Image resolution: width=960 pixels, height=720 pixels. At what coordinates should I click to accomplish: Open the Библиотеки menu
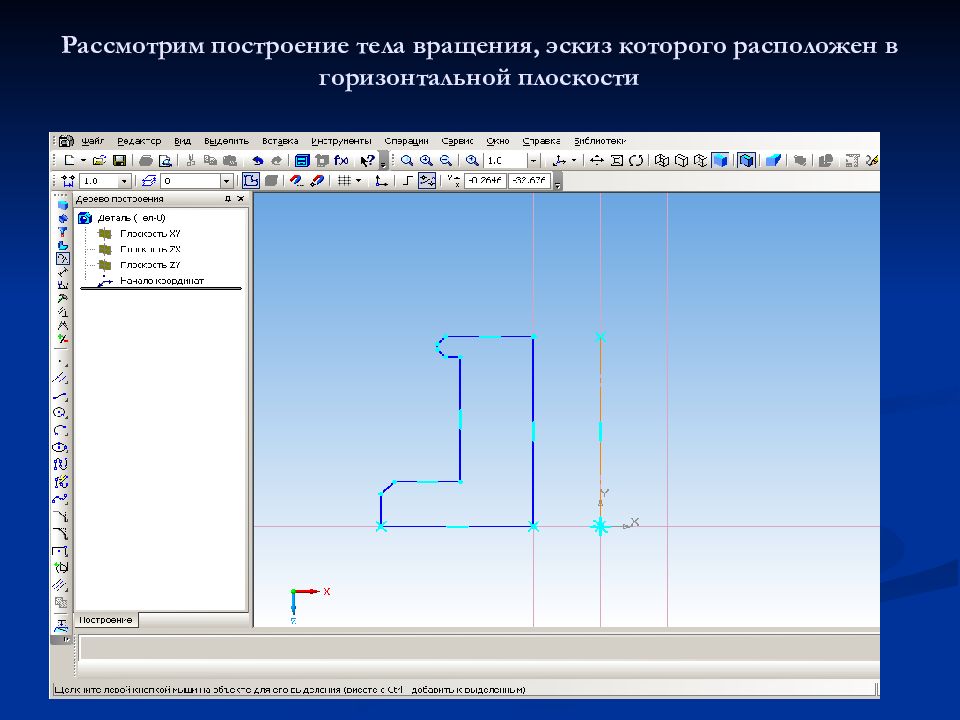600,141
